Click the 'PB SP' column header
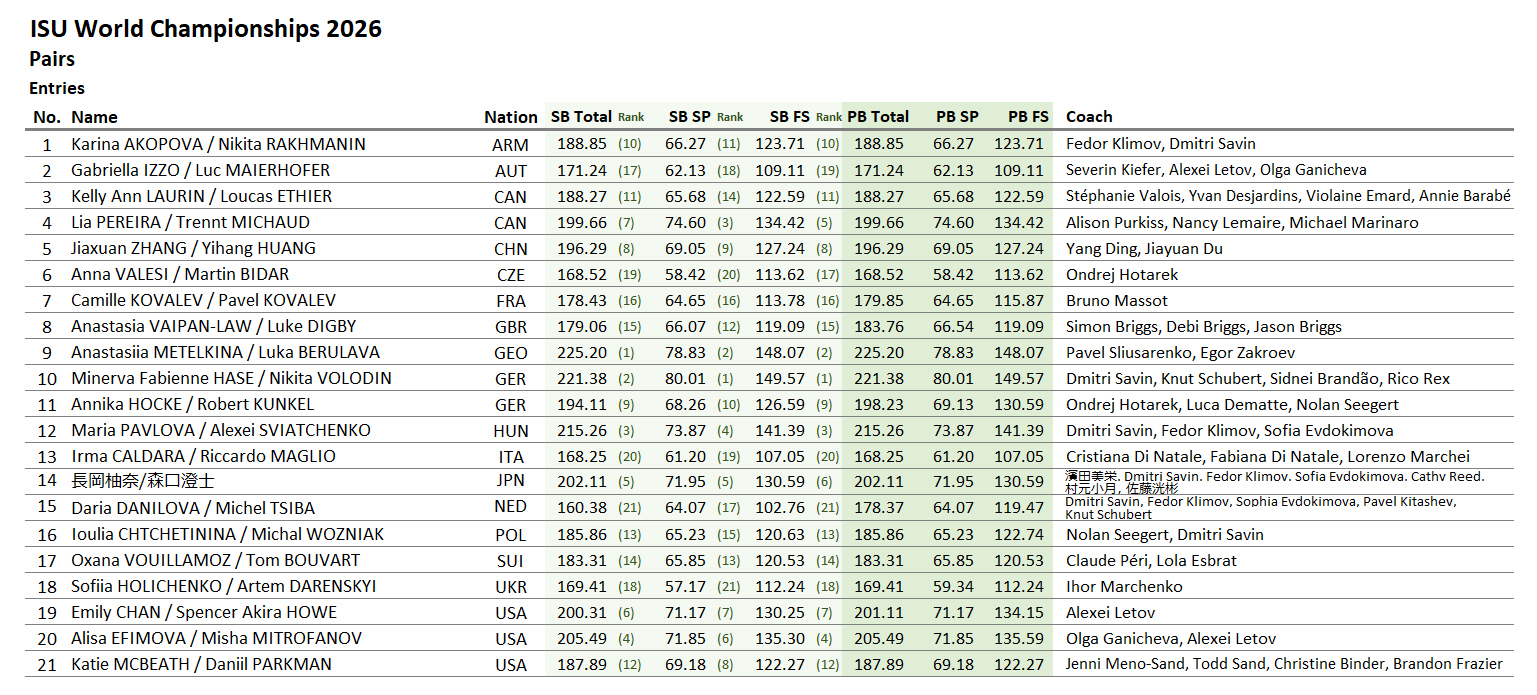The height and width of the screenshot is (695, 1537). click(957, 117)
